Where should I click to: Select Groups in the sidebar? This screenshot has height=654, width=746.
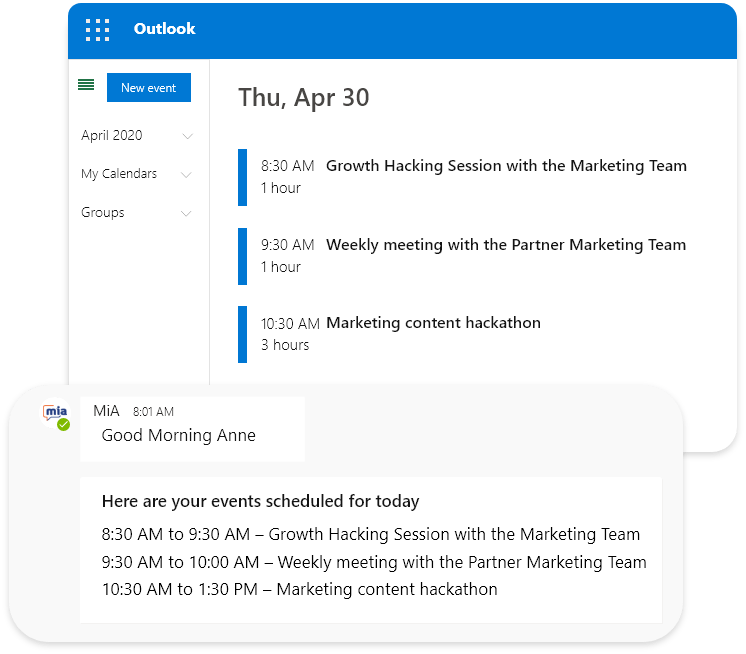pos(103,212)
